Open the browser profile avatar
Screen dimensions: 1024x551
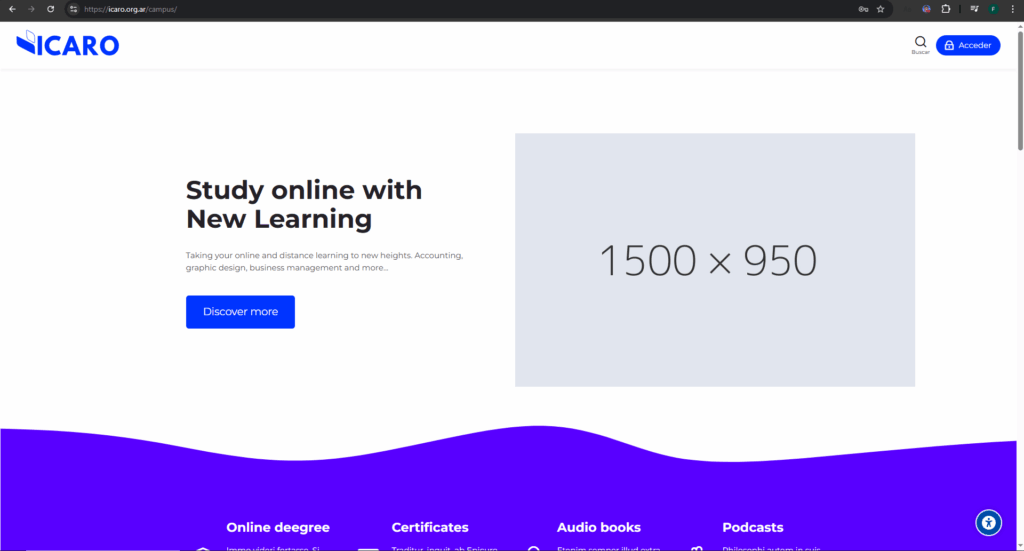tap(993, 9)
